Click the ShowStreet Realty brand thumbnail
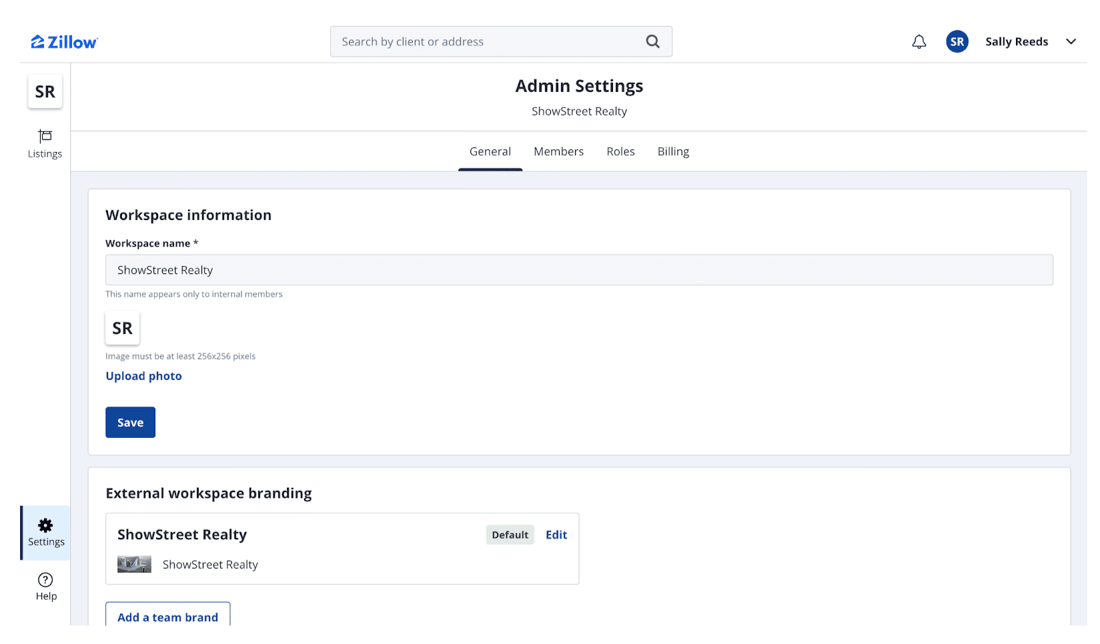Viewport: 1100px width, 644px height. tap(134, 565)
